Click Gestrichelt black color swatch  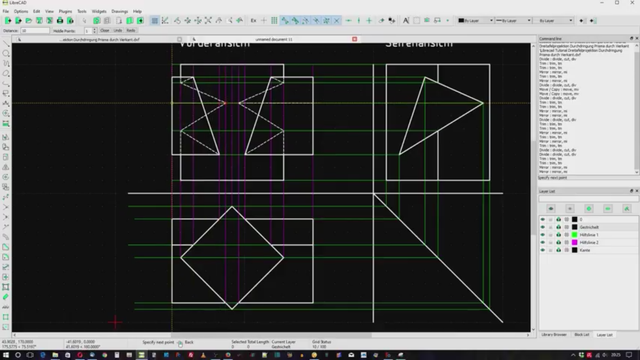(x=574, y=227)
